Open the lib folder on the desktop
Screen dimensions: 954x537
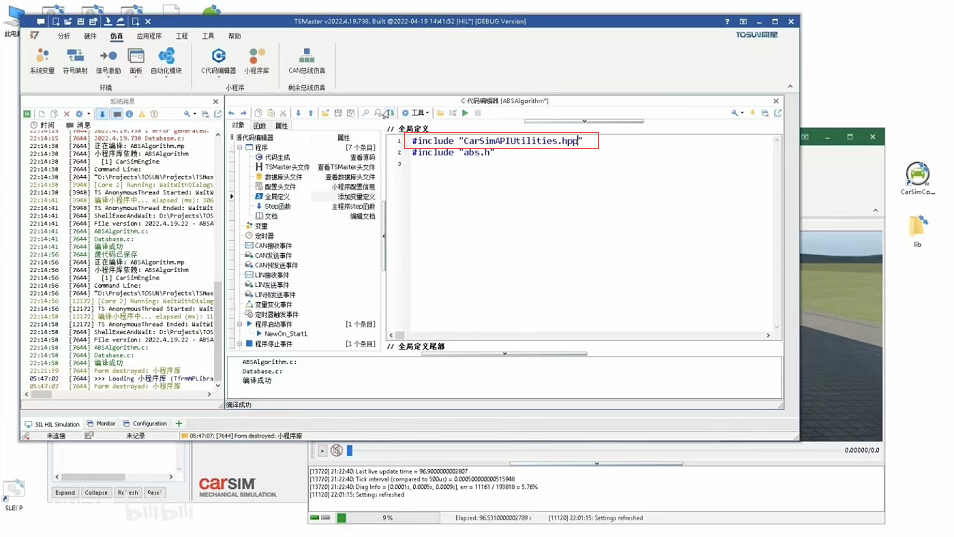click(x=917, y=231)
